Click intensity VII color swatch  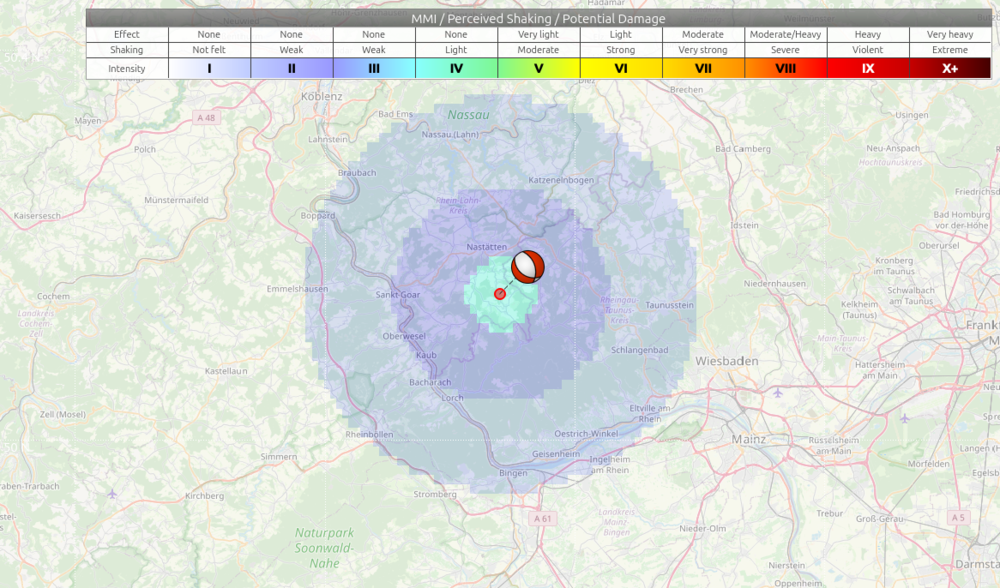703,68
